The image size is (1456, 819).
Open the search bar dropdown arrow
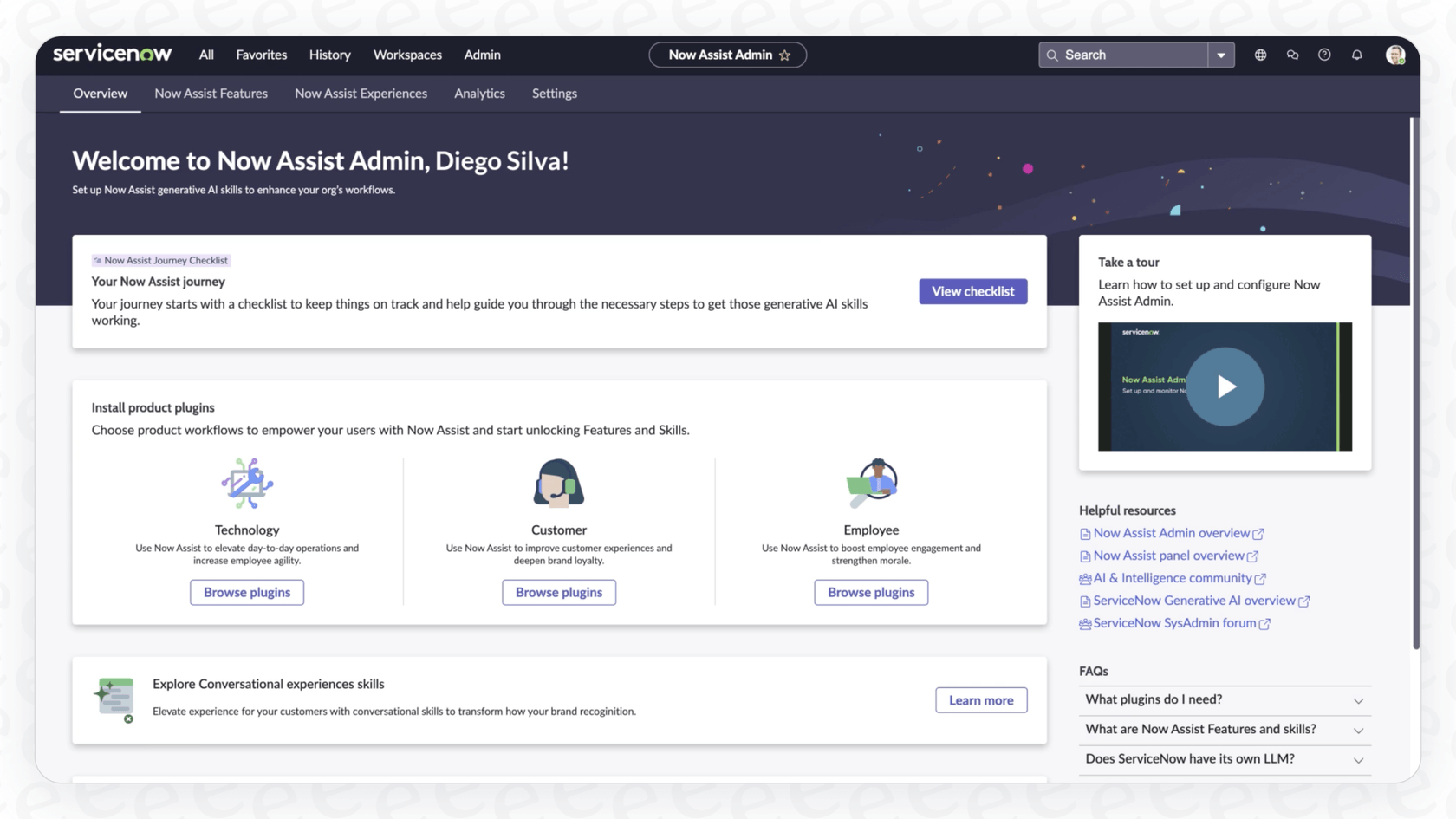pyautogui.click(x=1222, y=55)
